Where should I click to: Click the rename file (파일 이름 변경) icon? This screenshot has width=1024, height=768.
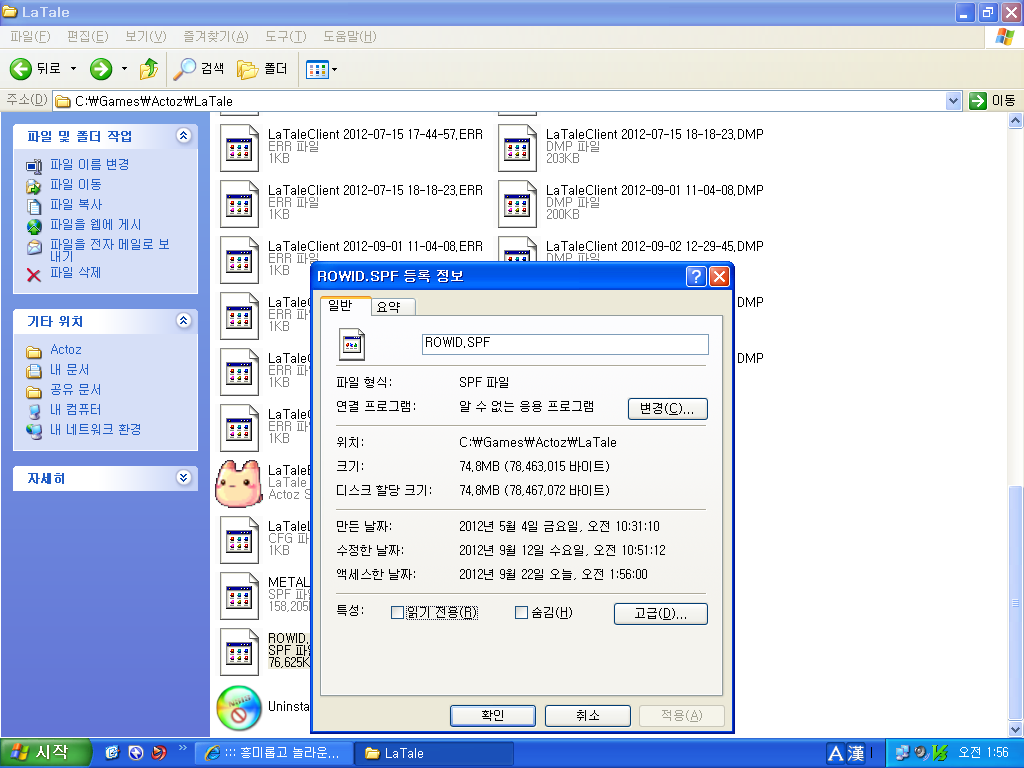[34, 166]
